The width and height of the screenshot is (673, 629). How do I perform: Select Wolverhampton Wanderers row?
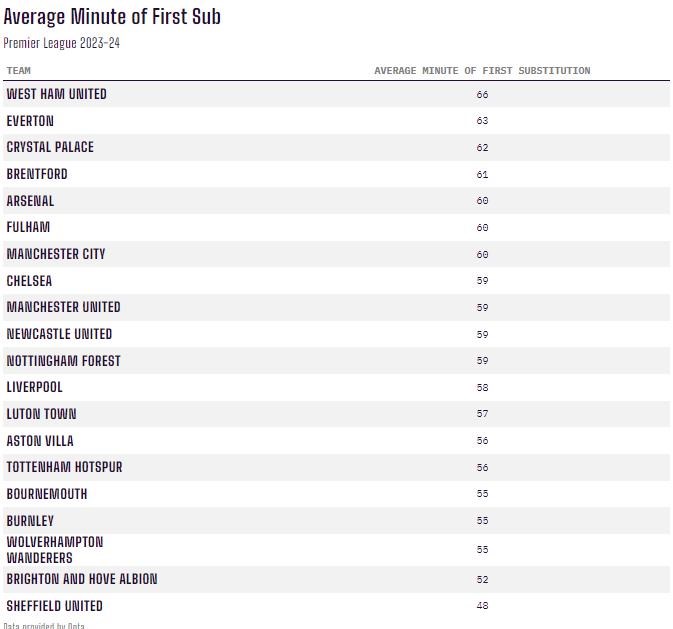tap(54, 549)
